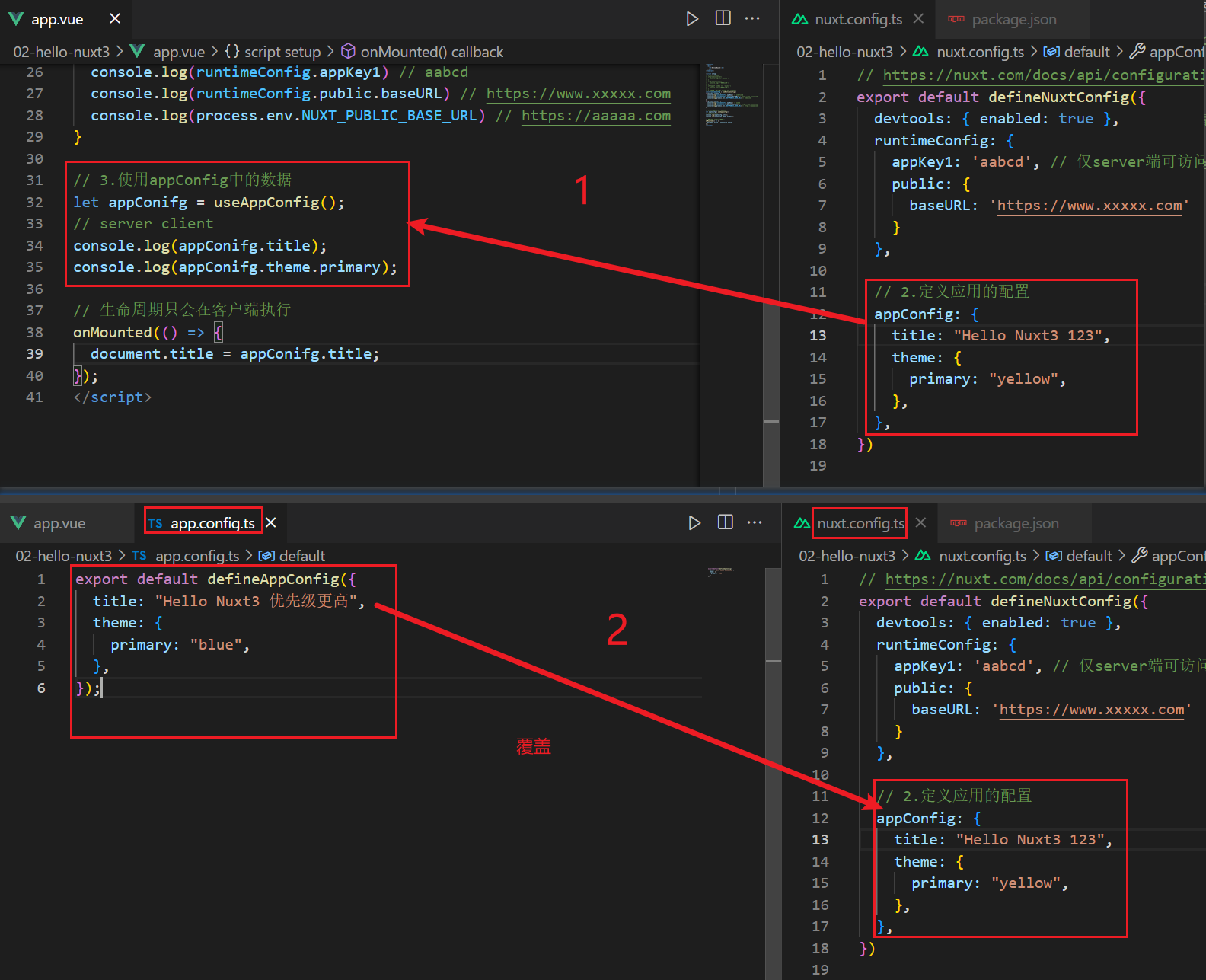Open https://www.xxxxx.com comment link on line 27
This screenshot has height=980, width=1206.
click(579, 94)
